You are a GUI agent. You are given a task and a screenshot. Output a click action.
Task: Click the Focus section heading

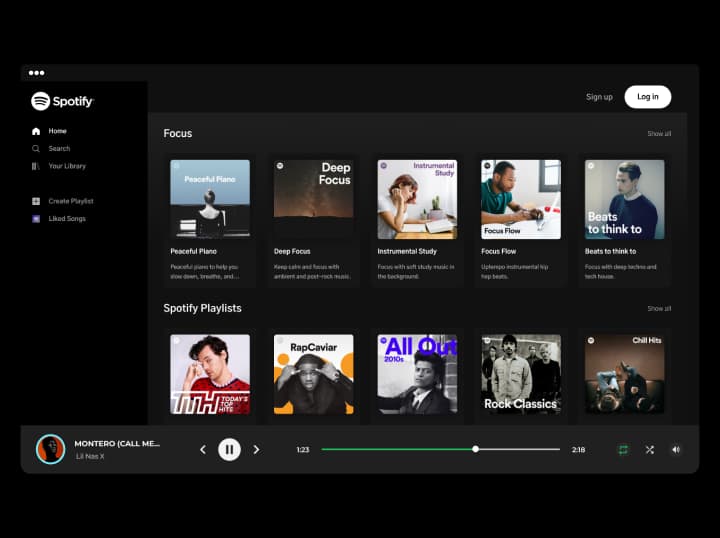178,134
